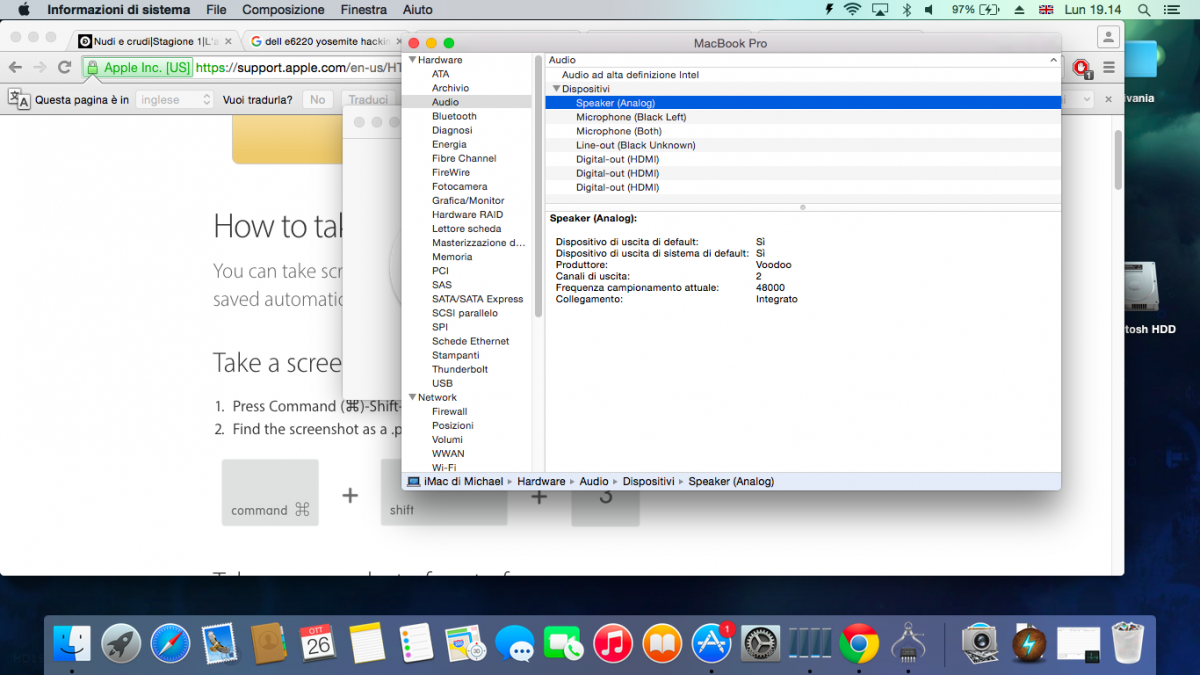Go back in Chrome
The image size is (1200, 675).
[x=15, y=68]
